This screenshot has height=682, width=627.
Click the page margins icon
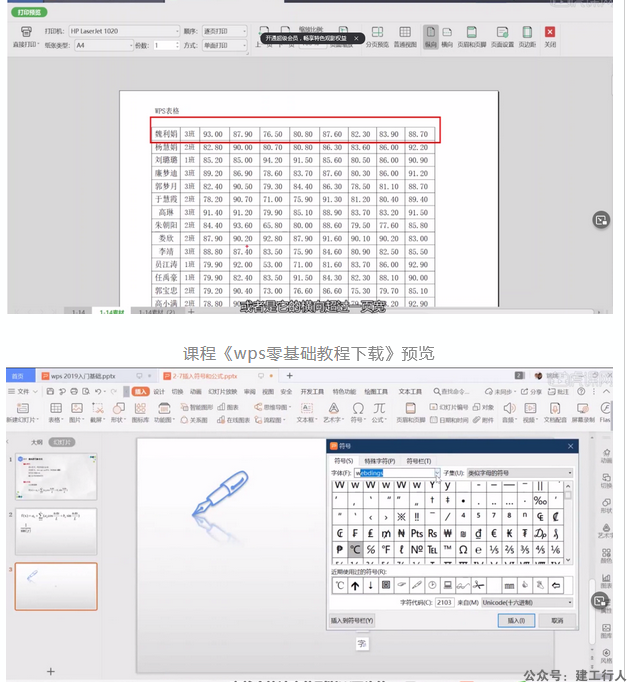click(527, 32)
